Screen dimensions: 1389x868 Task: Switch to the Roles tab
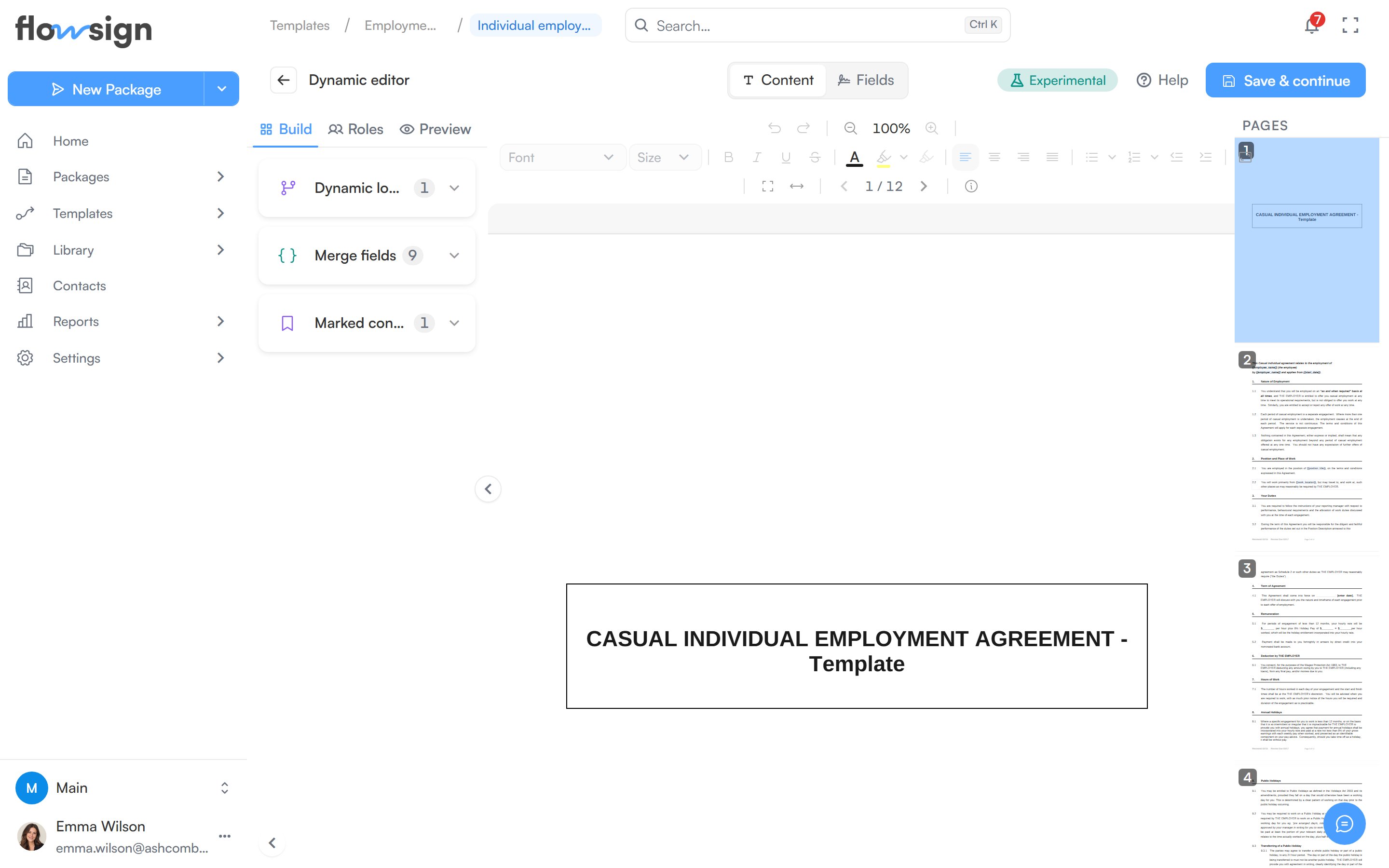pos(356,129)
